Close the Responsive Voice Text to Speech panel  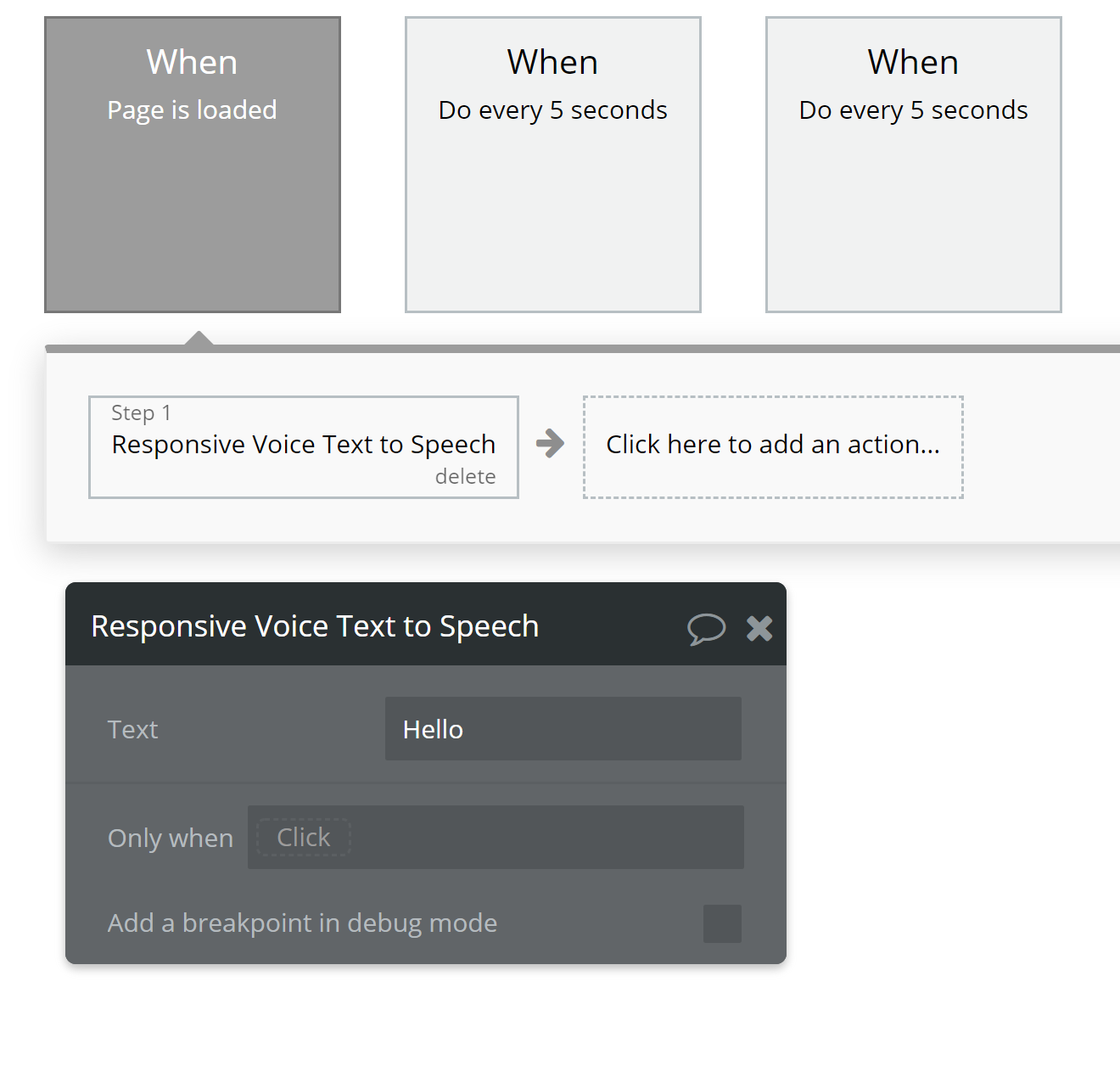click(759, 628)
